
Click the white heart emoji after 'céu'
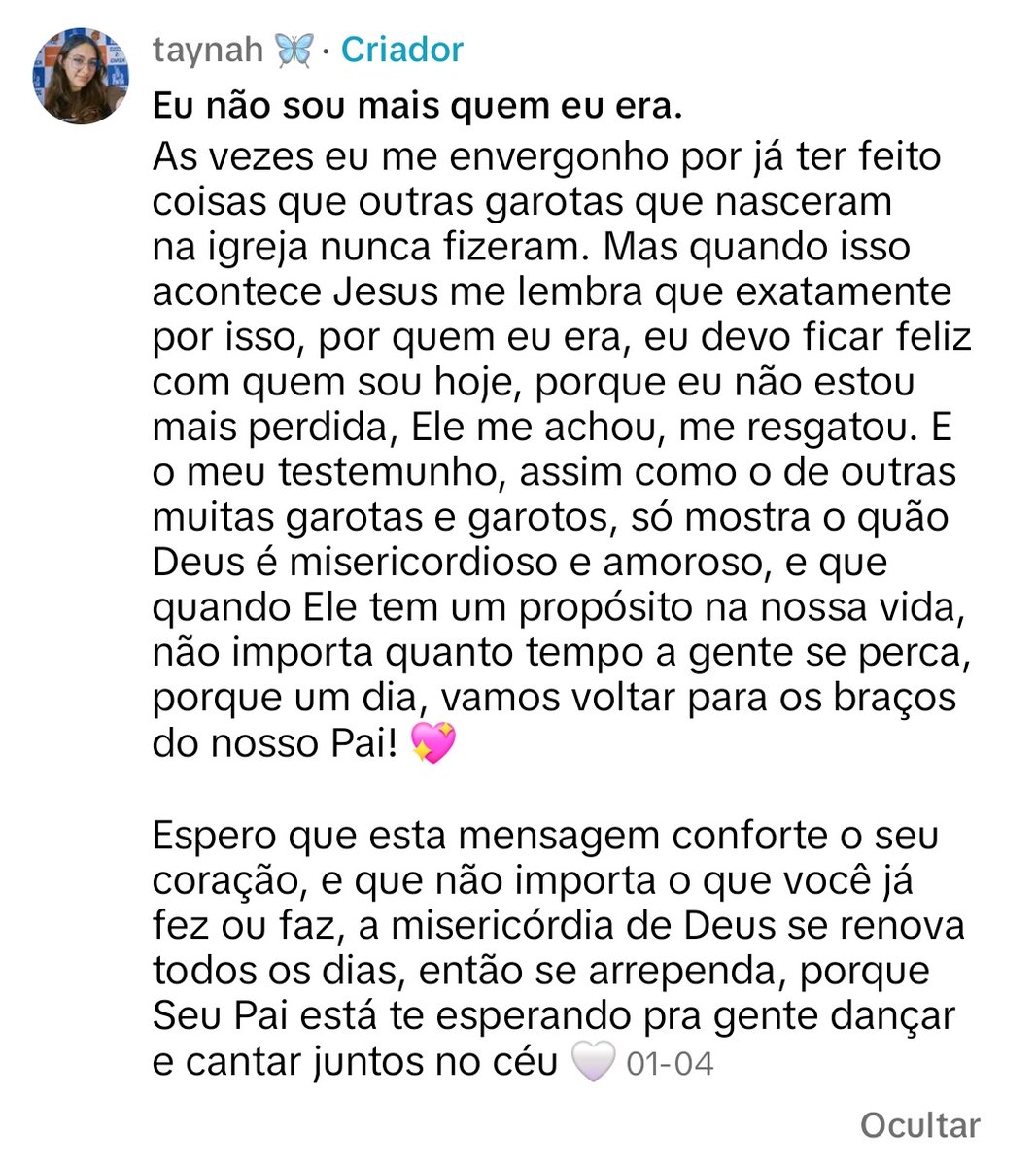pos(593,1062)
